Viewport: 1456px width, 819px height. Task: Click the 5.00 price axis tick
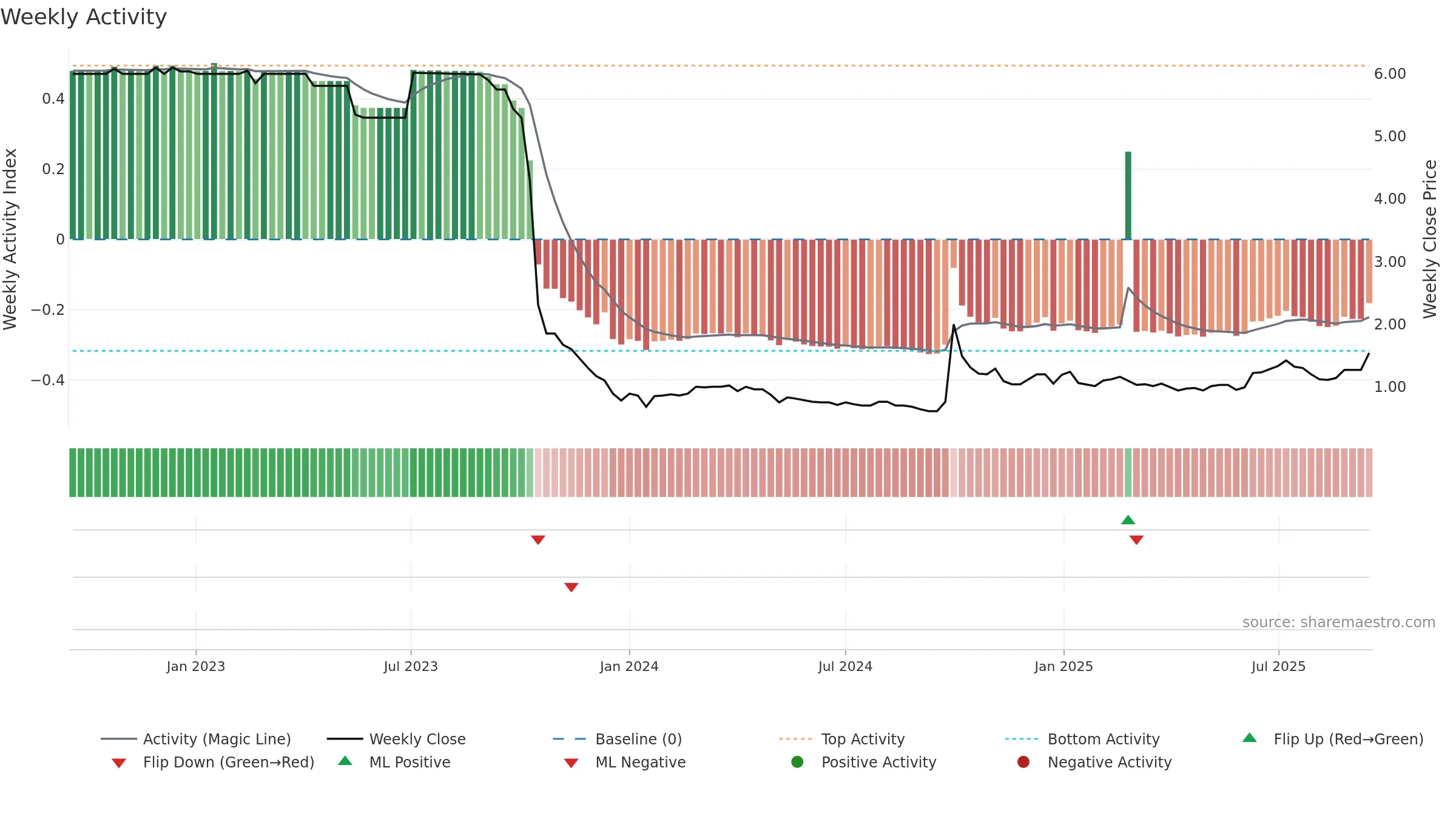1390,136
